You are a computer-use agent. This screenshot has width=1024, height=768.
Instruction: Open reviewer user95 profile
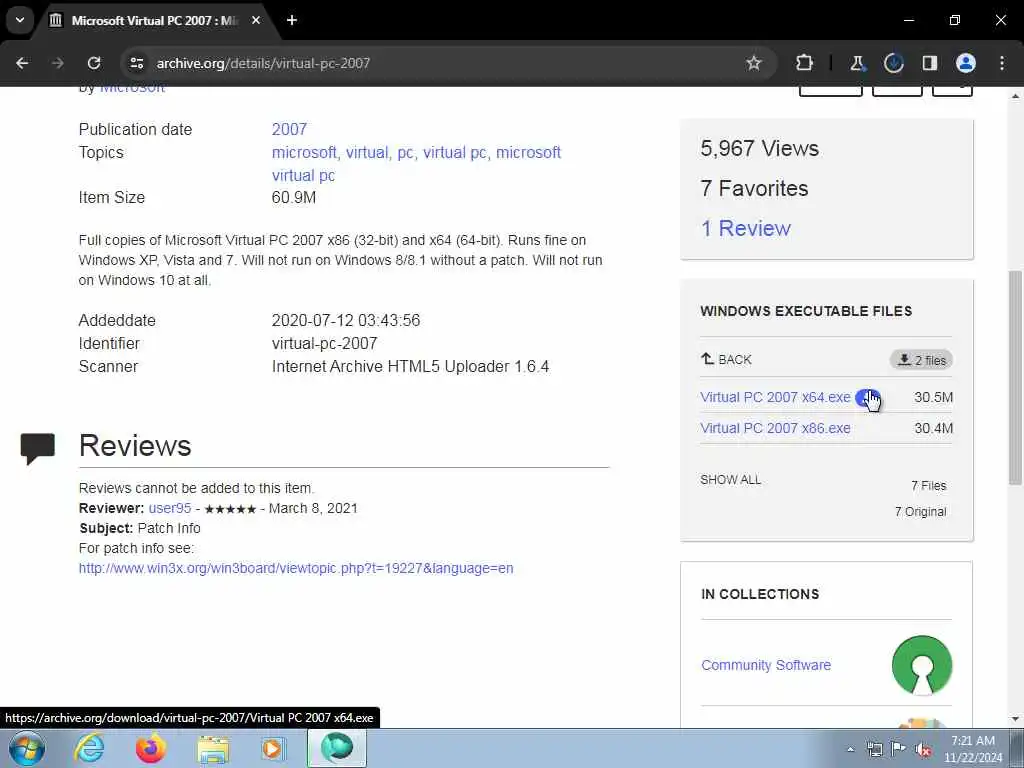click(170, 508)
